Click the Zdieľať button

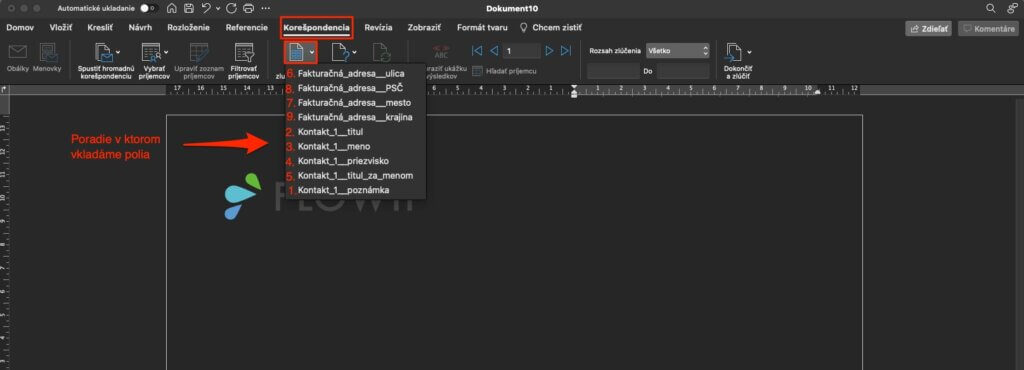(928, 29)
